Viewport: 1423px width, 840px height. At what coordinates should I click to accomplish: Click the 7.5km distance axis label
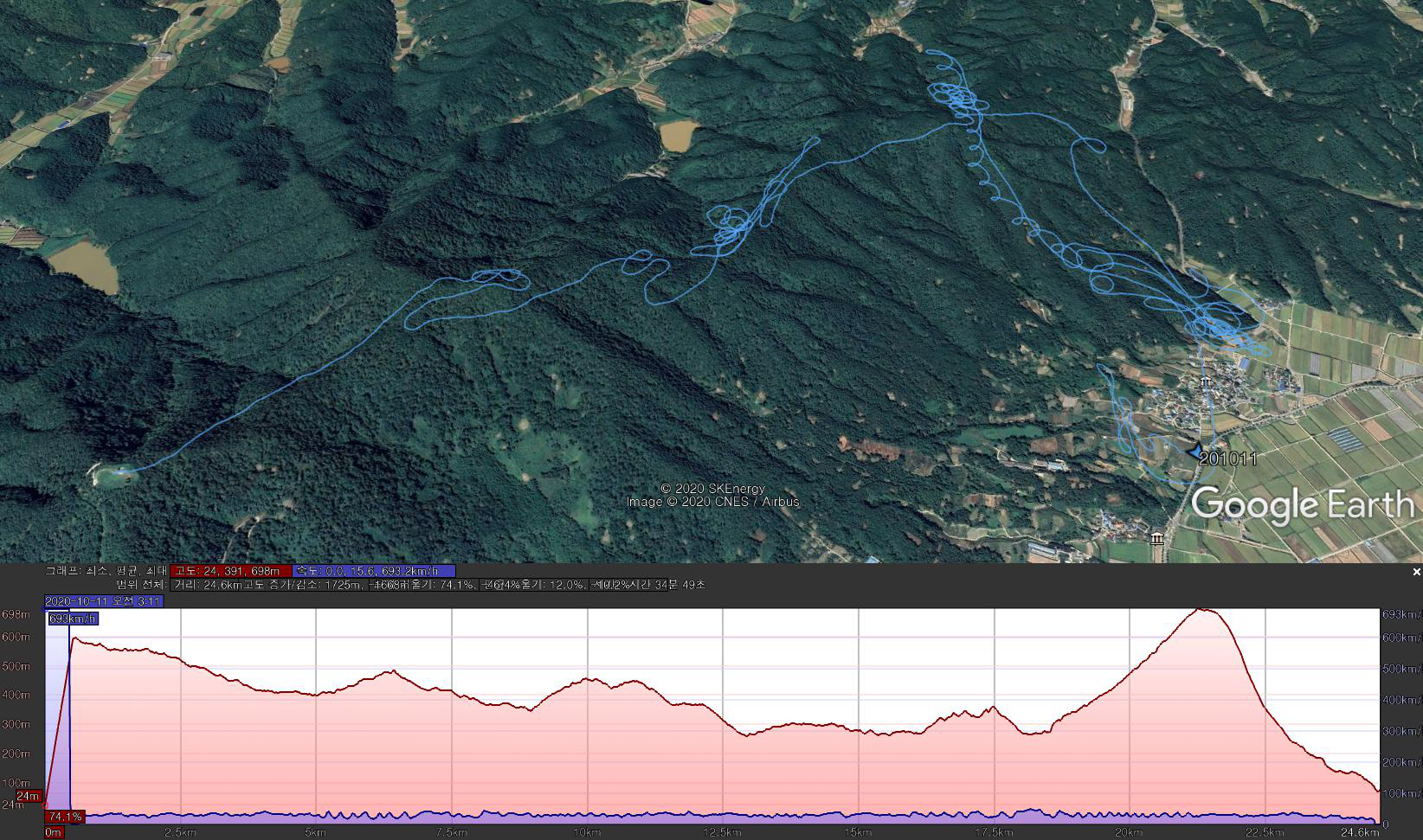pos(452,832)
